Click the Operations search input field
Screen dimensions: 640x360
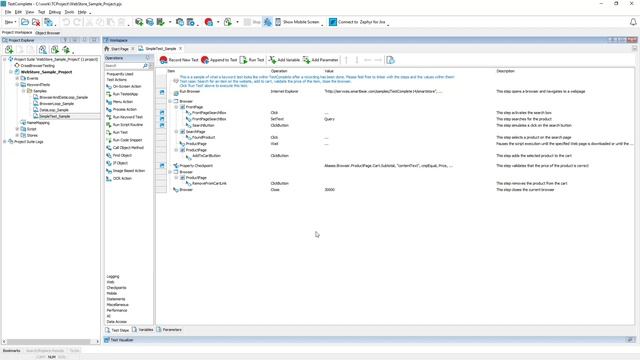pos(124,66)
